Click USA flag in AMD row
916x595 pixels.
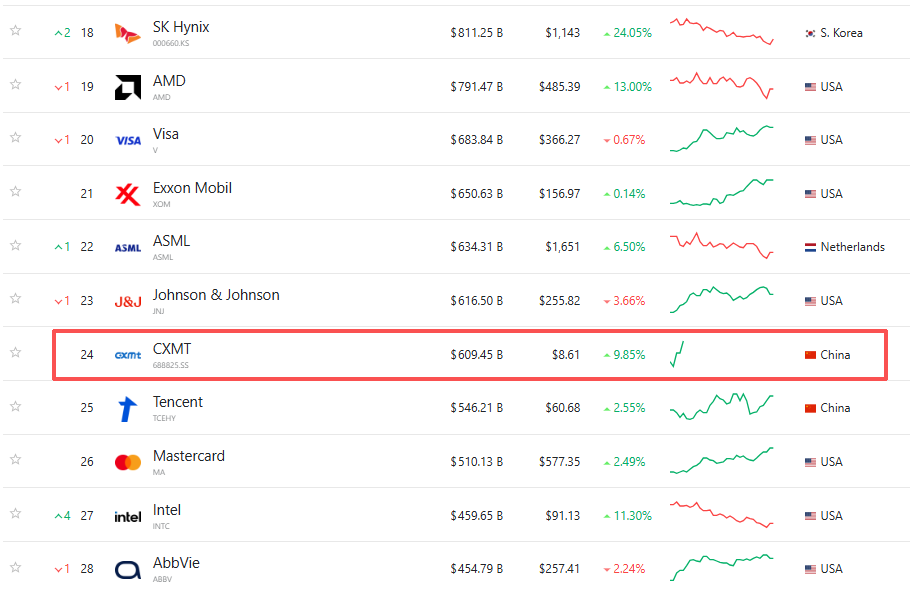[x=810, y=87]
